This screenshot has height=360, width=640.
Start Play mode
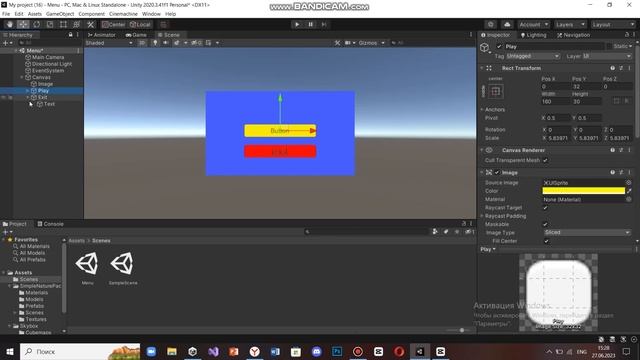297,24
